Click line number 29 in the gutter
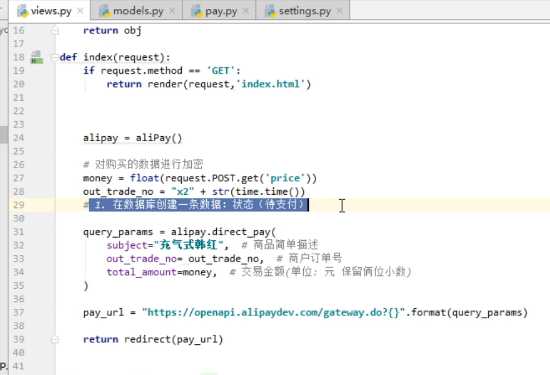This screenshot has width=550, height=375. coord(18,205)
